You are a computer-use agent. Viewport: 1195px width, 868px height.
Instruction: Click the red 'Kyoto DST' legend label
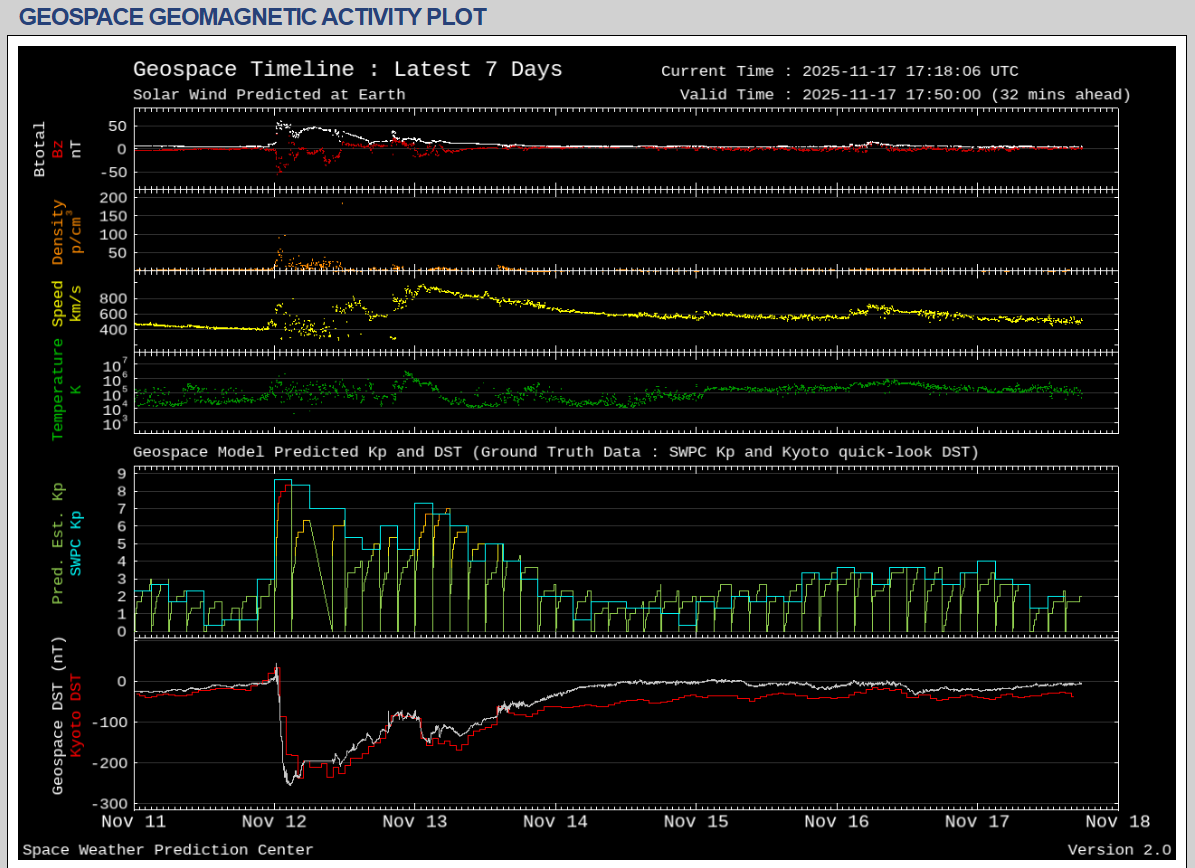[76, 715]
